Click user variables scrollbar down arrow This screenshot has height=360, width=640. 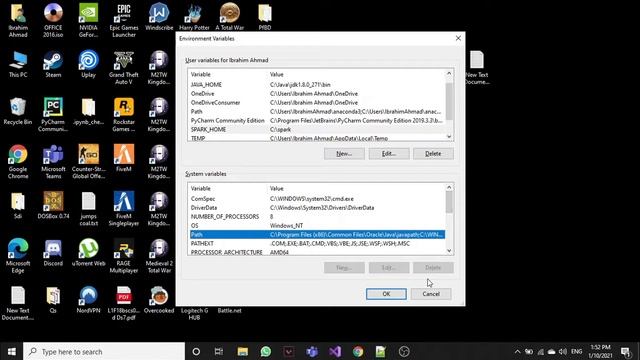449,136
